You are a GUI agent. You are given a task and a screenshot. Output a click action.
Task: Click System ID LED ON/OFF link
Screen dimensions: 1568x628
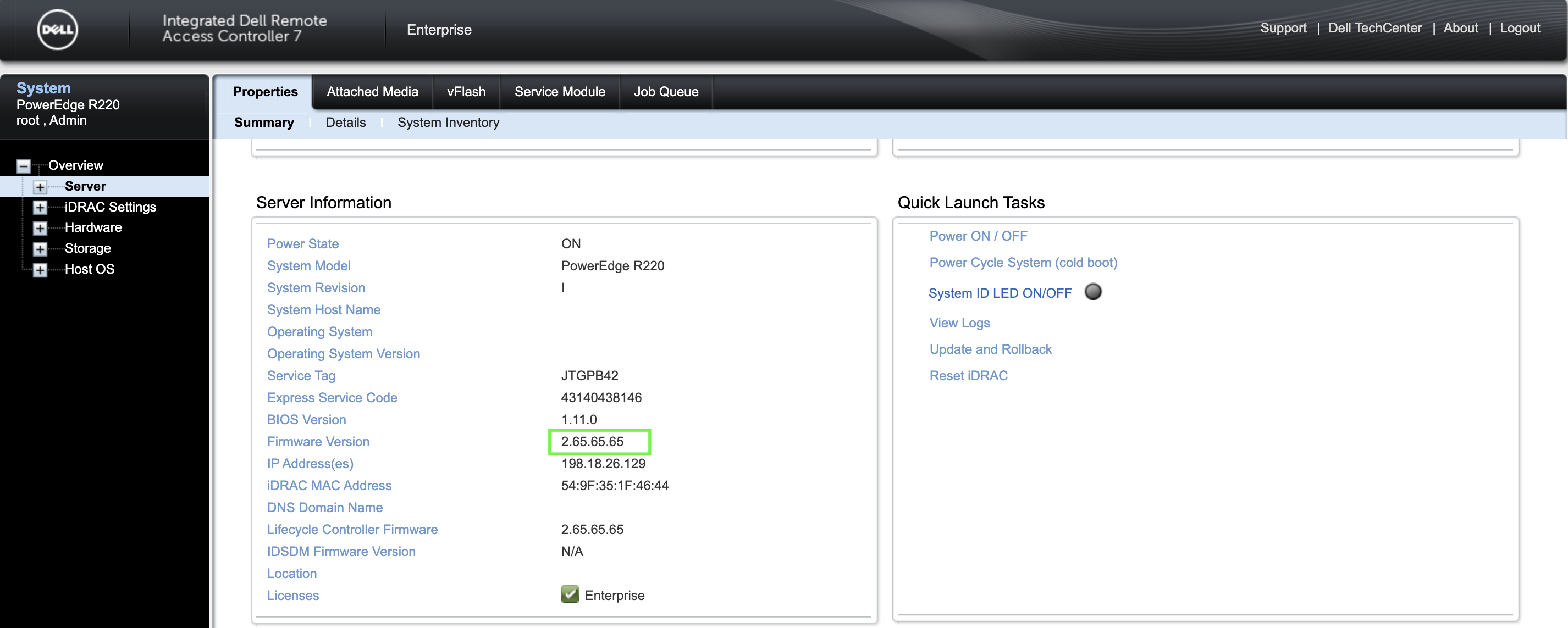[x=1000, y=293]
